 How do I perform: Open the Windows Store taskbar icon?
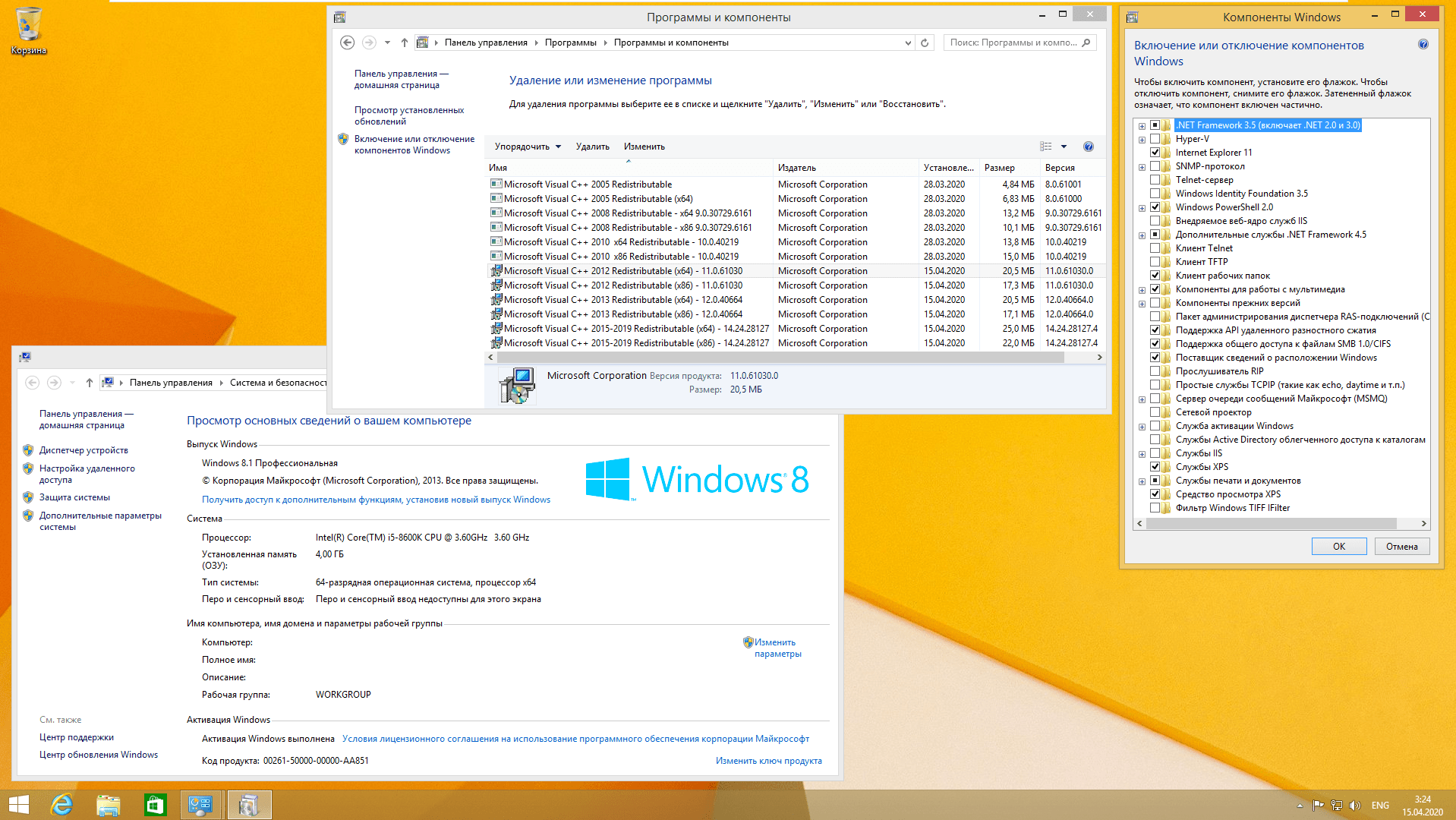(x=155, y=805)
